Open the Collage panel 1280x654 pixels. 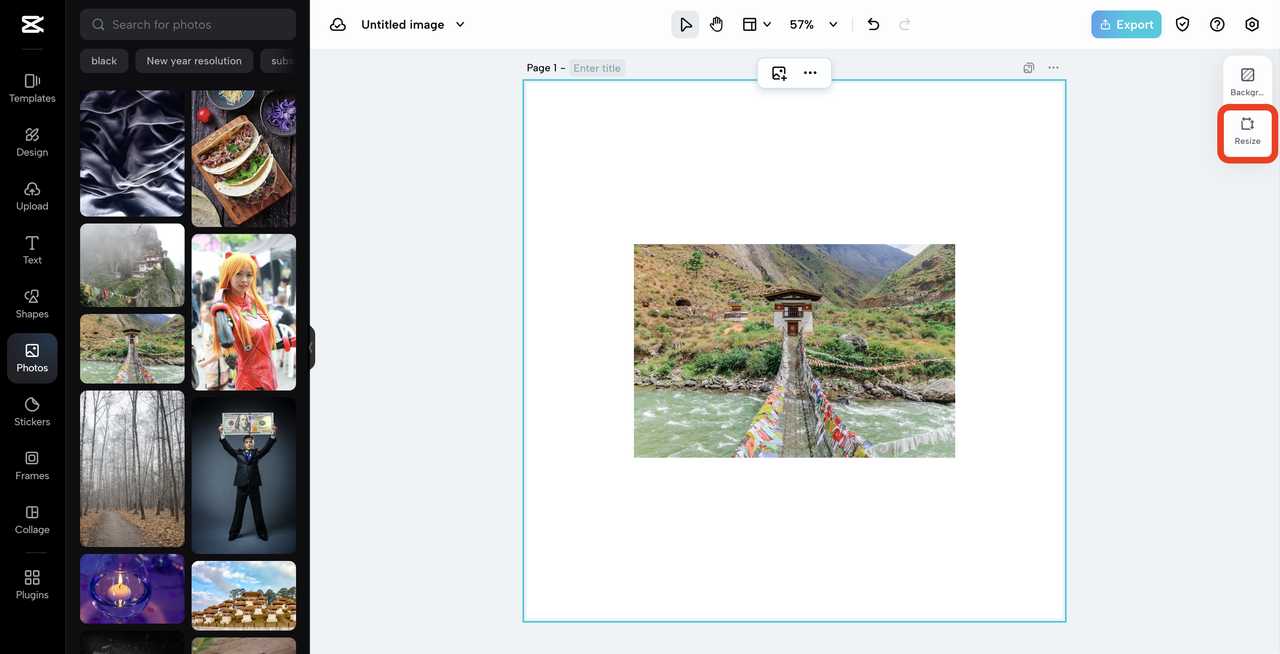pos(32,520)
